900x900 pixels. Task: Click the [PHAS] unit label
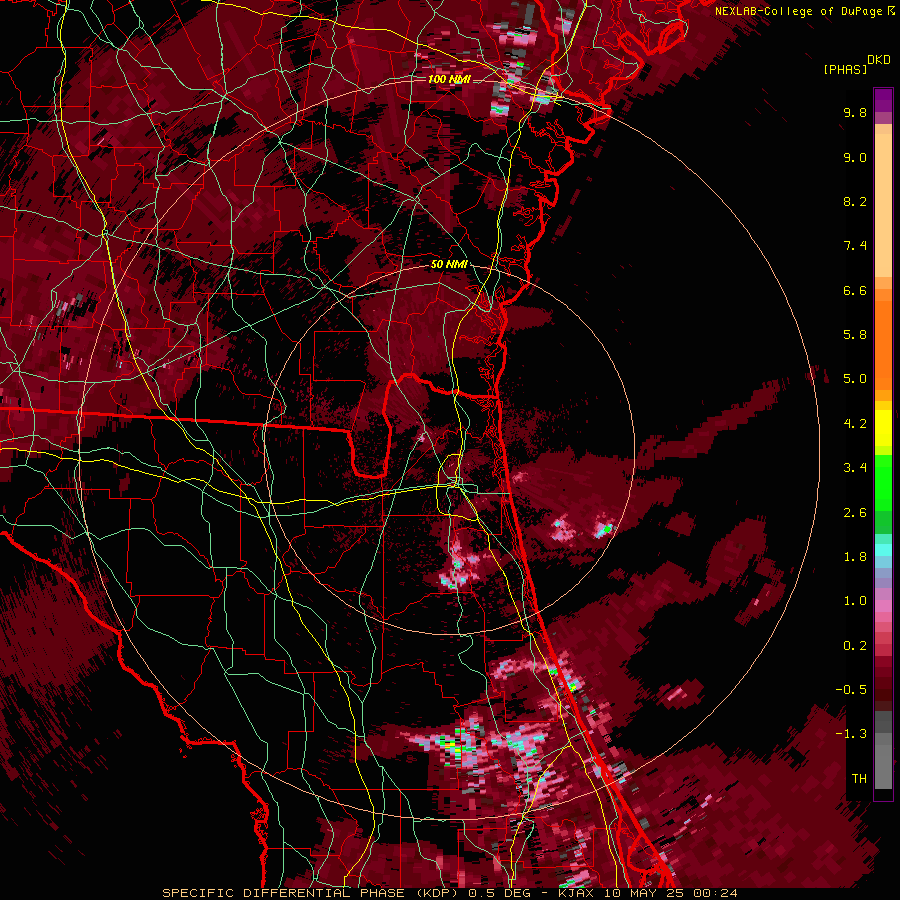click(x=845, y=70)
